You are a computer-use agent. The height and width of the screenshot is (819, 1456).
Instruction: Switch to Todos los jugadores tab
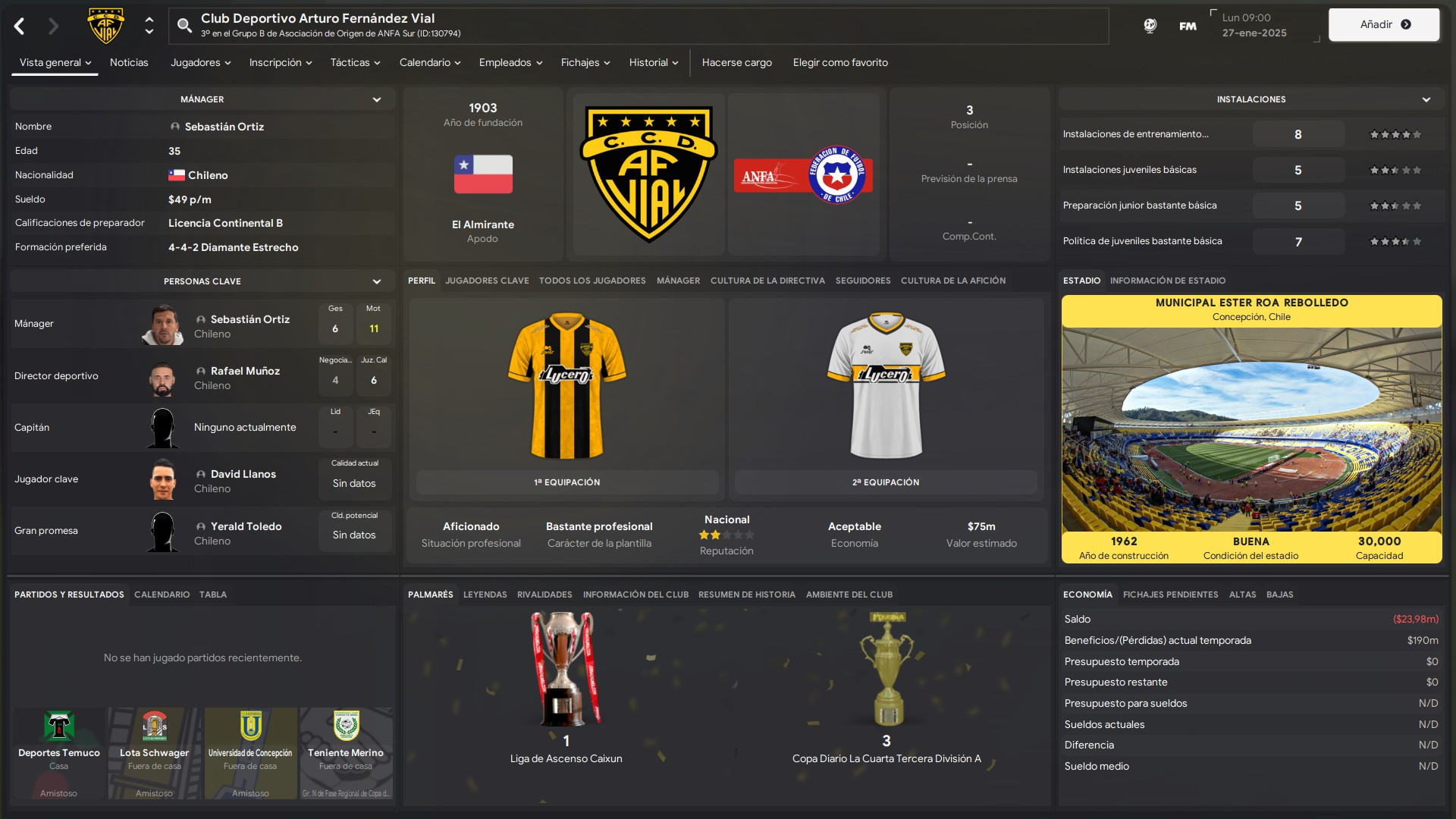point(592,281)
